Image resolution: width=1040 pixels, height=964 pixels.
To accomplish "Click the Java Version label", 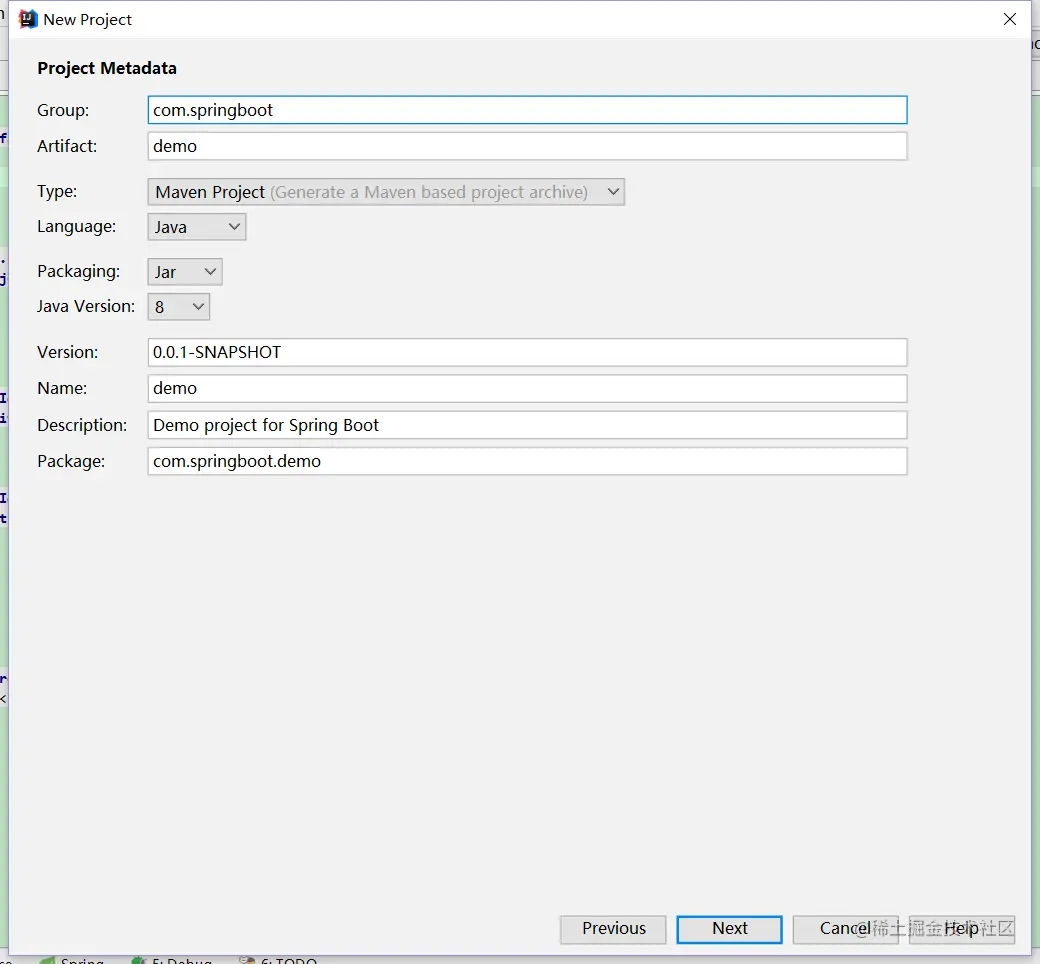I will click(x=86, y=307).
